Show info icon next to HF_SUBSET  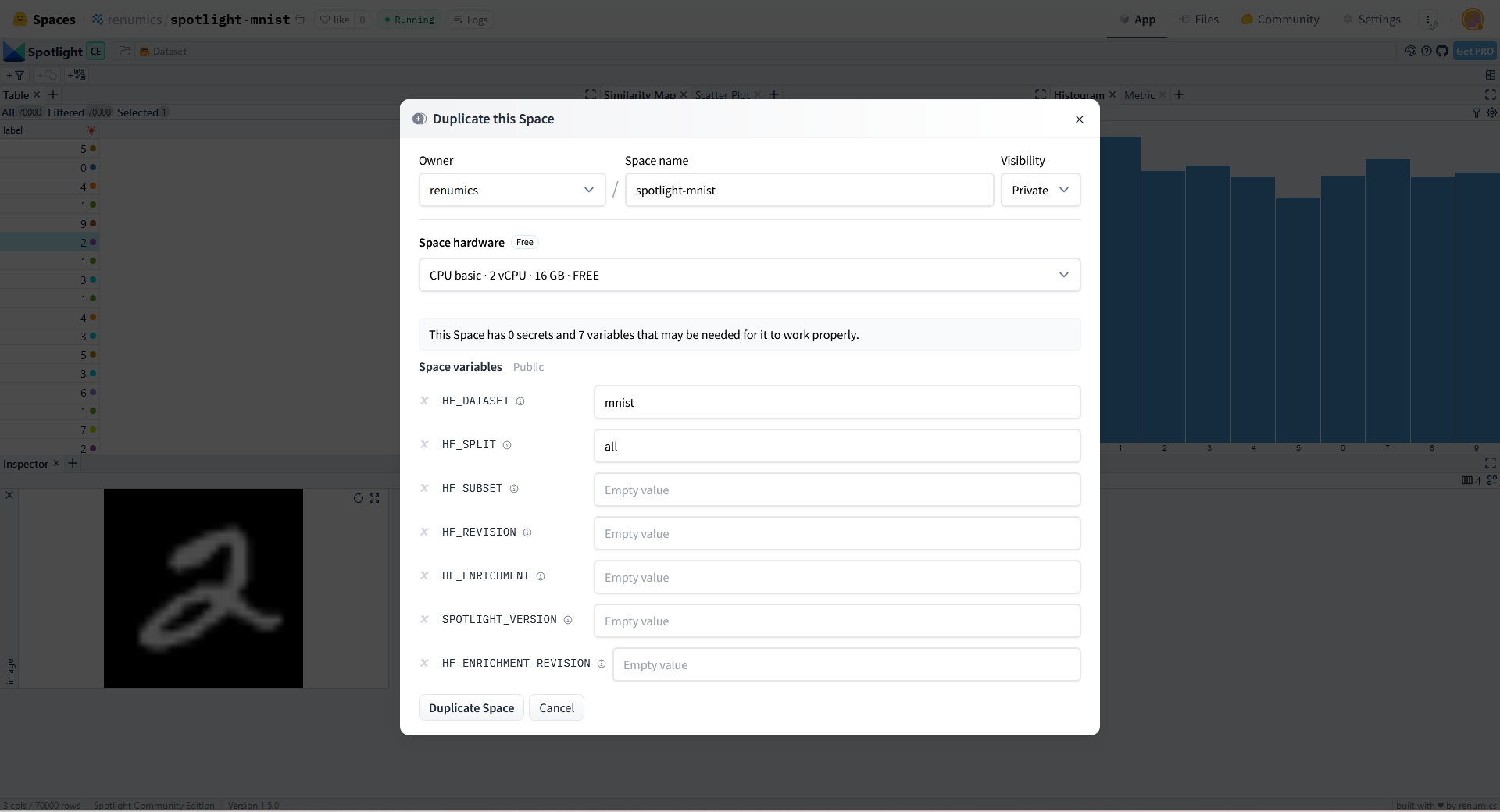tap(514, 489)
